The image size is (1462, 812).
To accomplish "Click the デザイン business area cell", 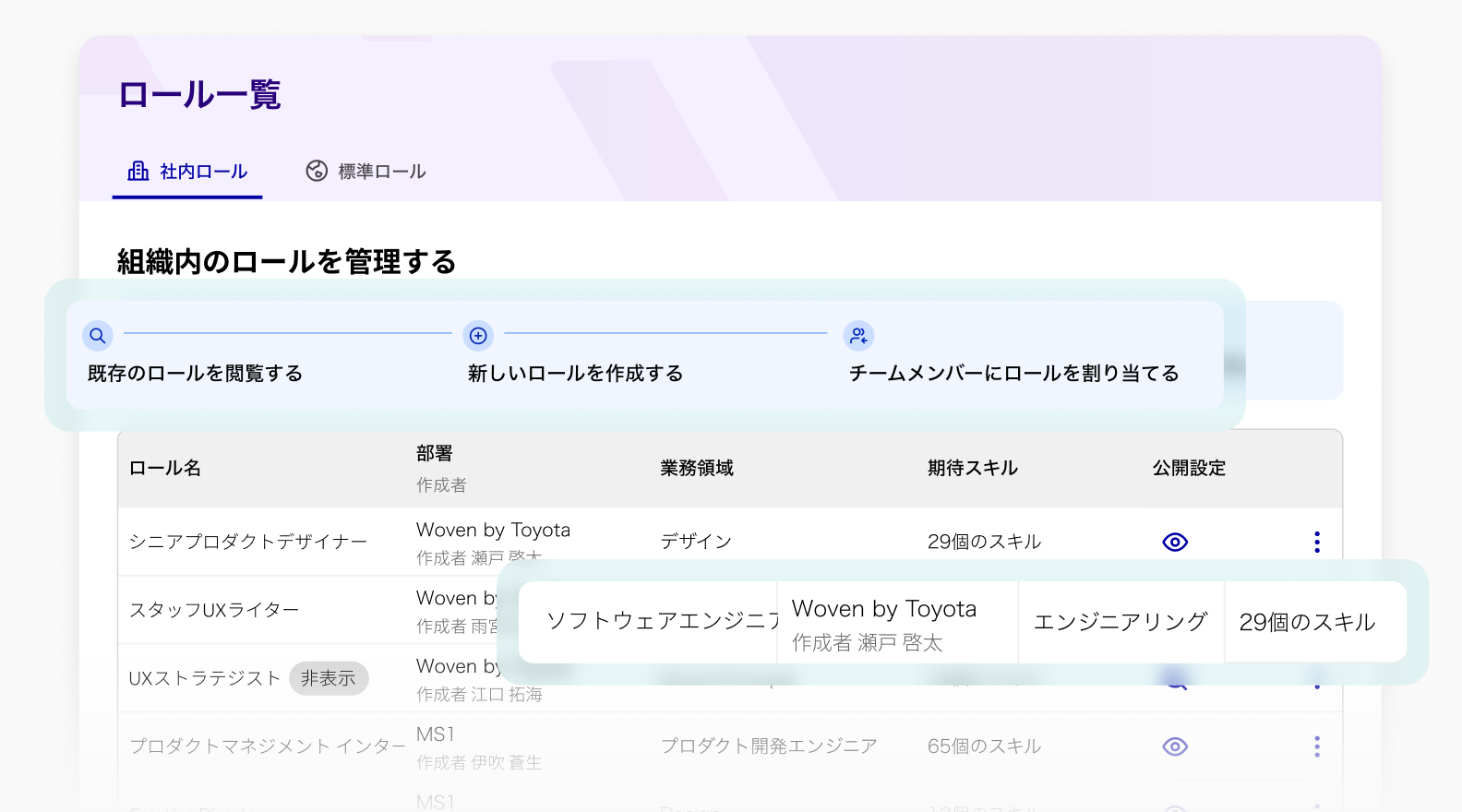I will point(696,542).
